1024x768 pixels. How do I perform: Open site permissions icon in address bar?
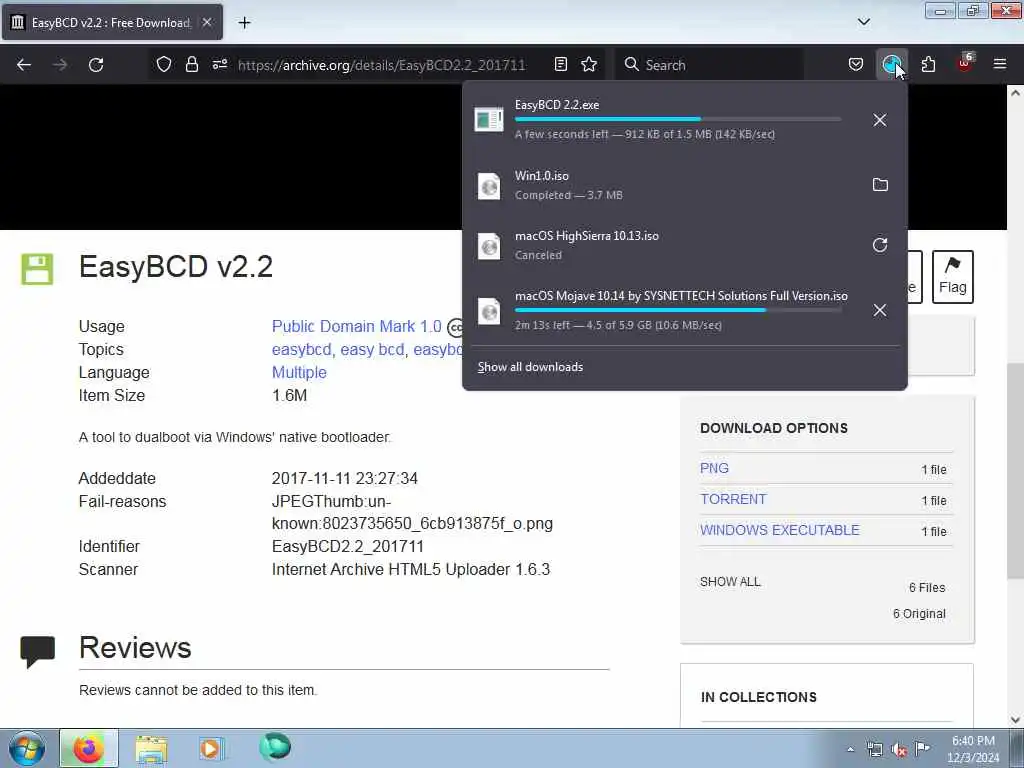(x=219, y=64)
